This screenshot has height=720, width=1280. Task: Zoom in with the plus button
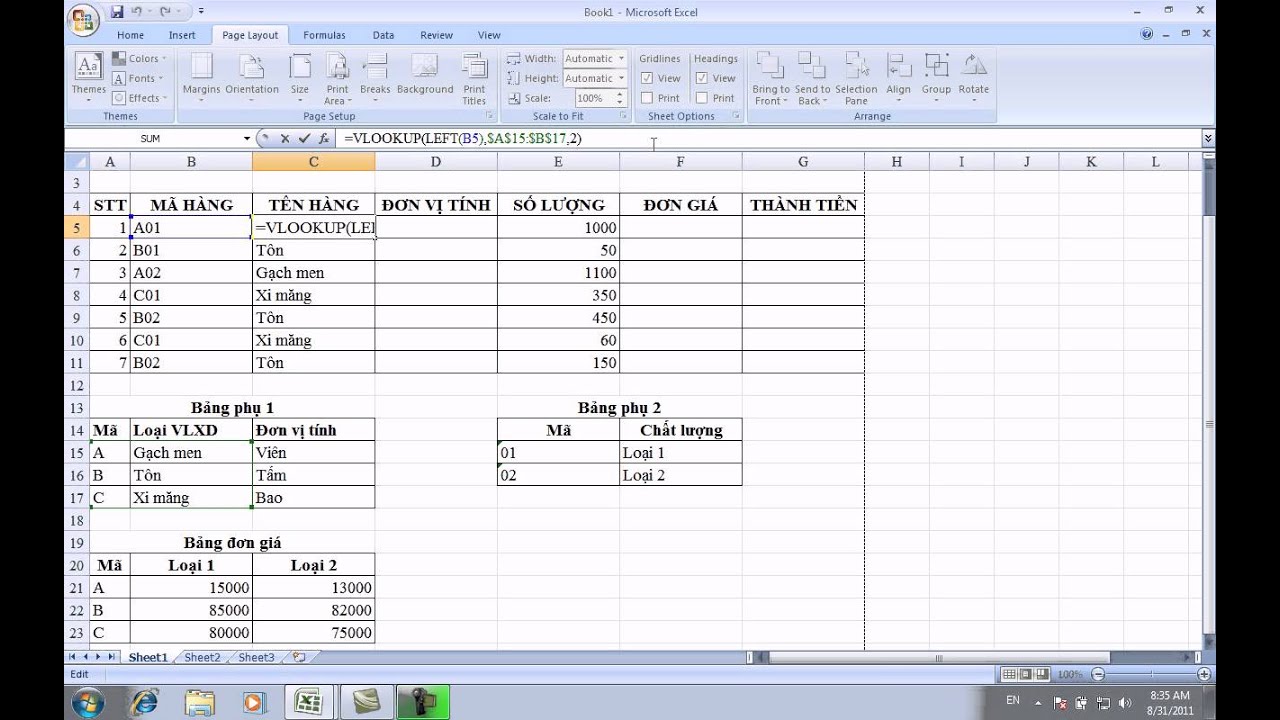coord(1206,675)
